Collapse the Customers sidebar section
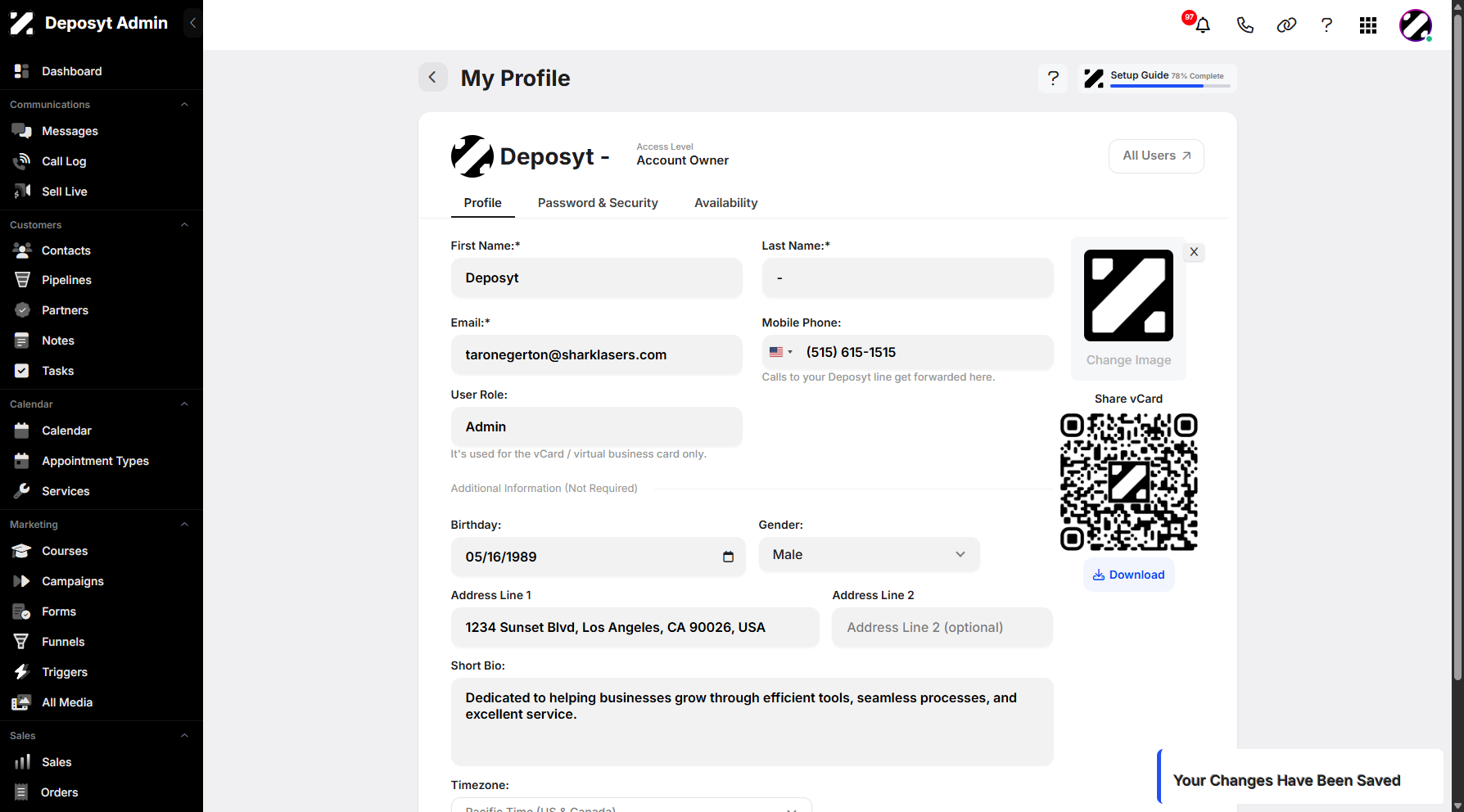 pyautogui.click(x=184, y=224)
